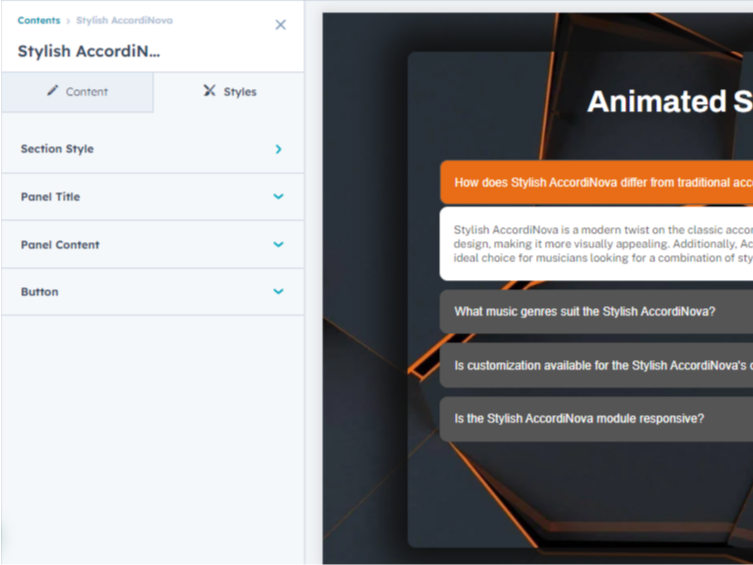Screen dimensions: 753x565
Task: Go back via Contents breadcrumb link
Action: (38, 20)
